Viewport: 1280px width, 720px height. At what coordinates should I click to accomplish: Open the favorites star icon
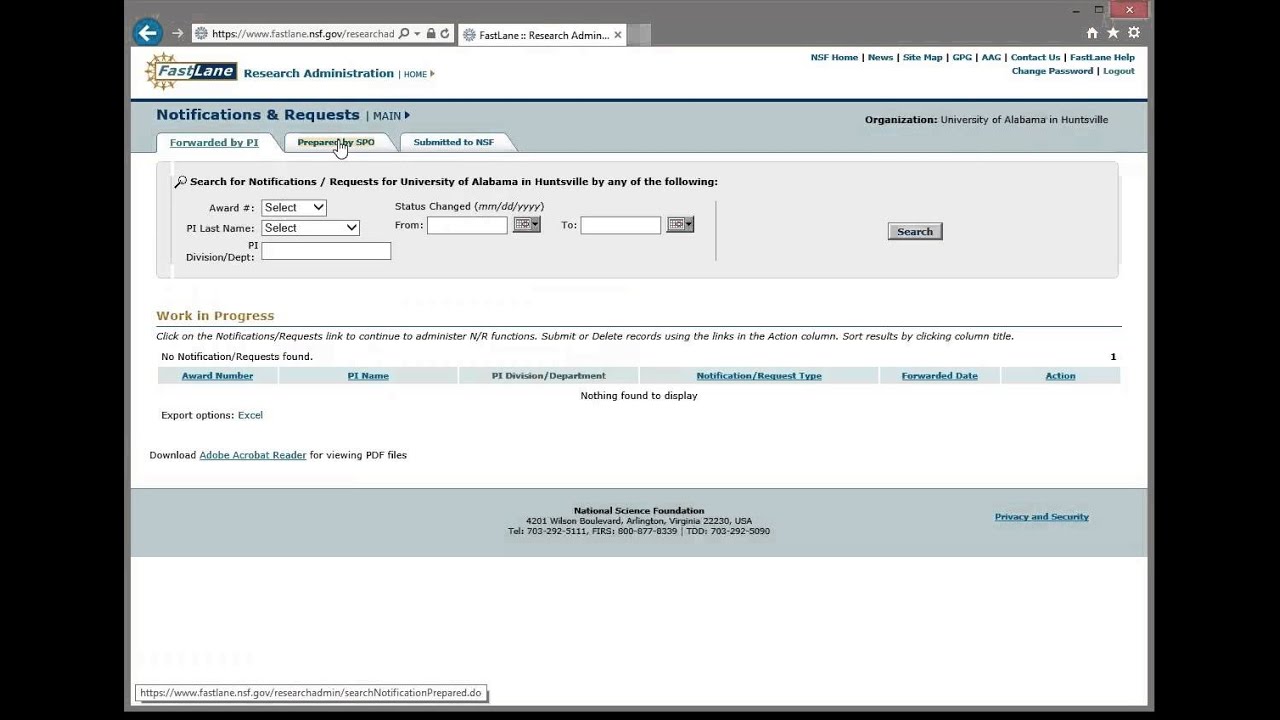pyautogui.click(x=1113, y=33)
